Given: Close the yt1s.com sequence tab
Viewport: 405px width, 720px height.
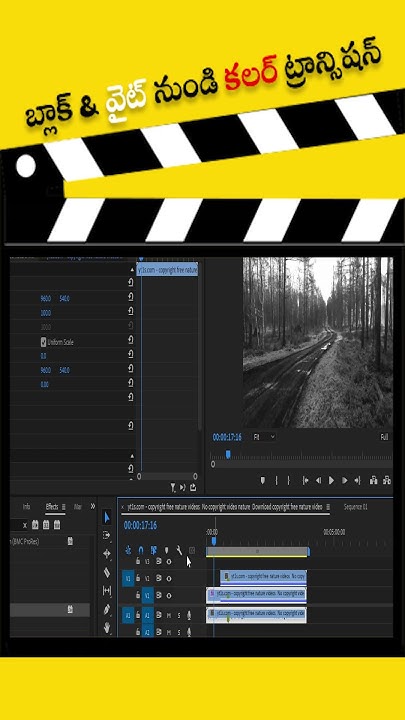Looking at the screenshot, I should coord(122,507).
